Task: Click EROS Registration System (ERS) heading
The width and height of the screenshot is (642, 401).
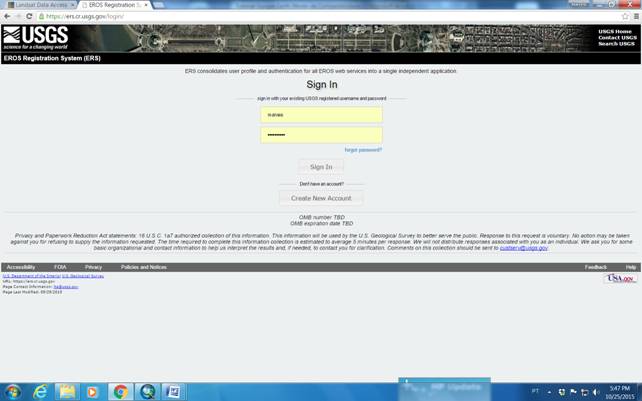Action: 52,58
